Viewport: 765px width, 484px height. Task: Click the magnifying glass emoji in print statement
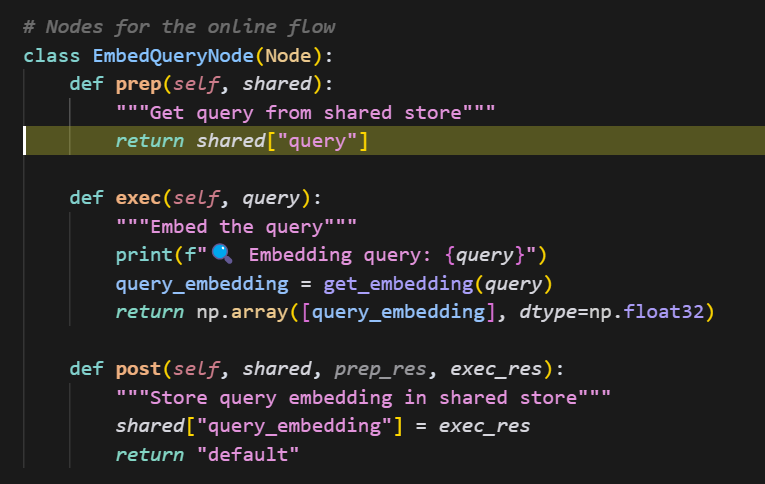[222, 254]
